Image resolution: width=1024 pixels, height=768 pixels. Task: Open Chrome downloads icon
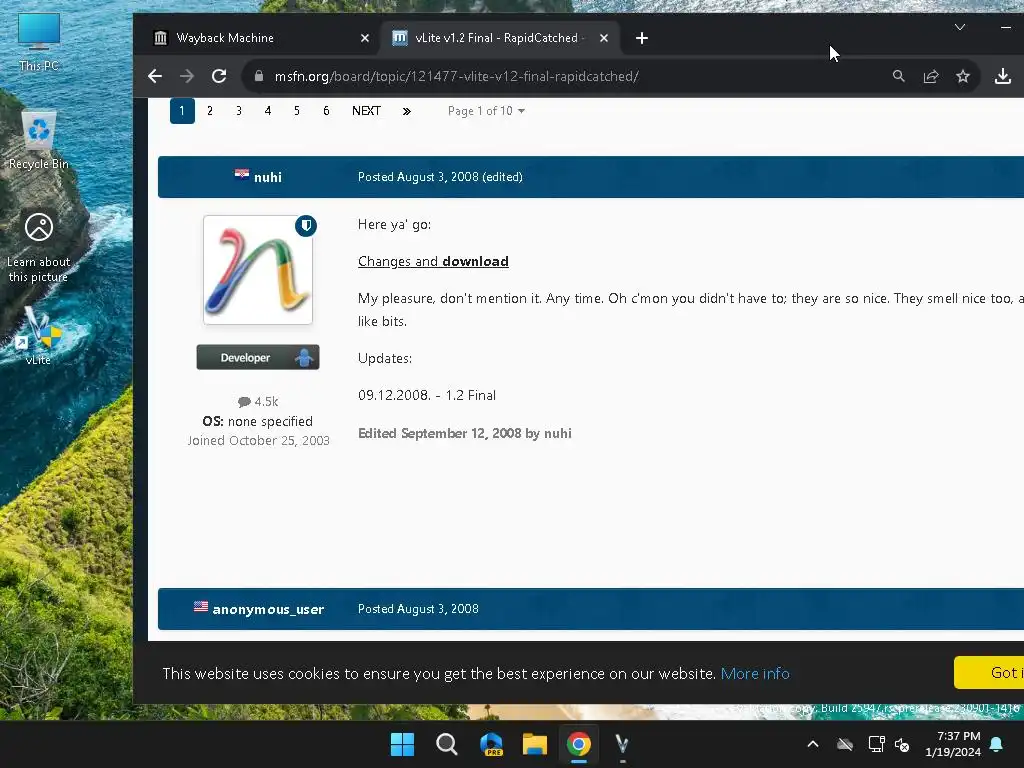click(1002, 76)
